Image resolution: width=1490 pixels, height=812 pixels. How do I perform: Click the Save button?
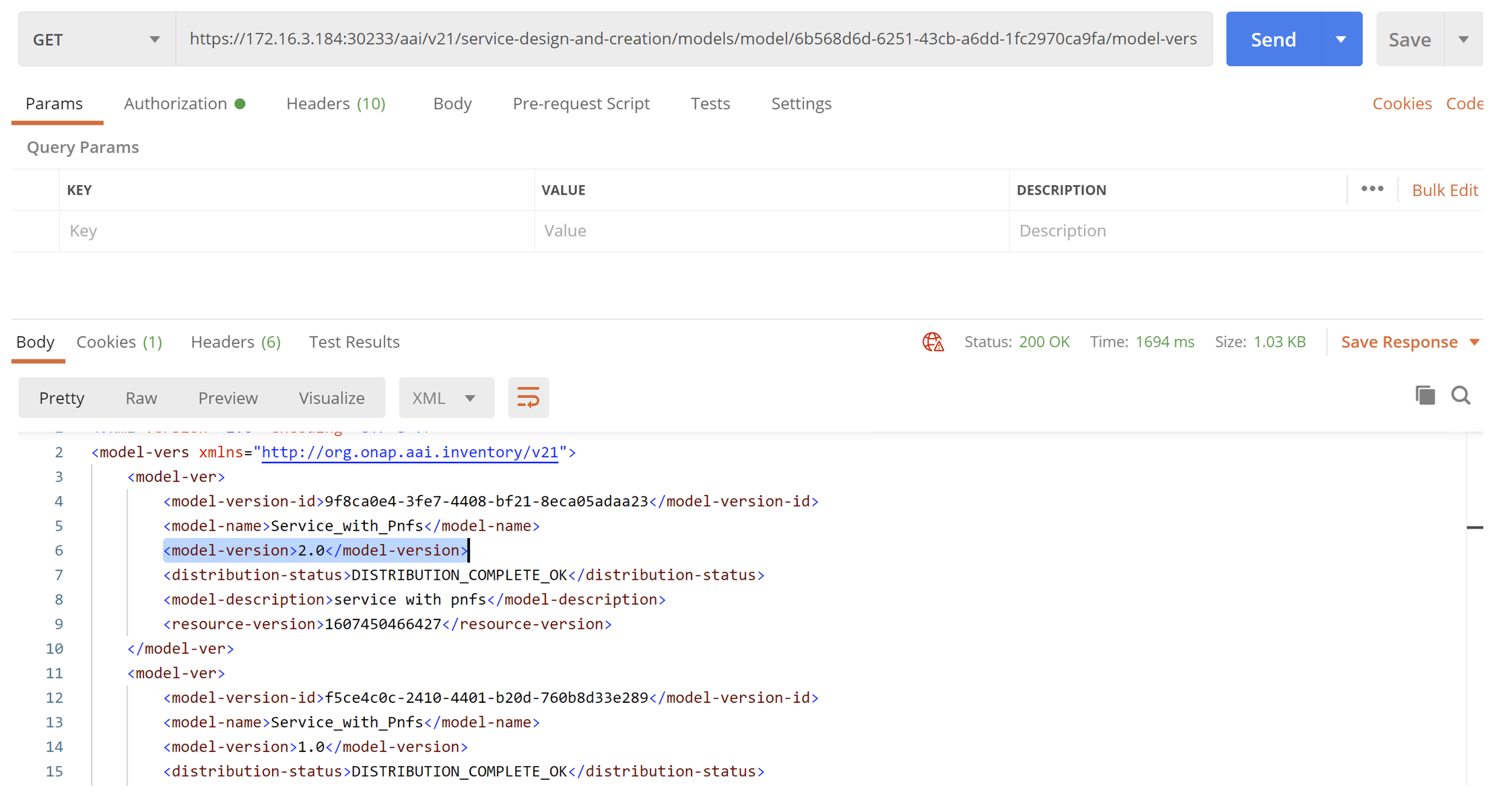1410,39
